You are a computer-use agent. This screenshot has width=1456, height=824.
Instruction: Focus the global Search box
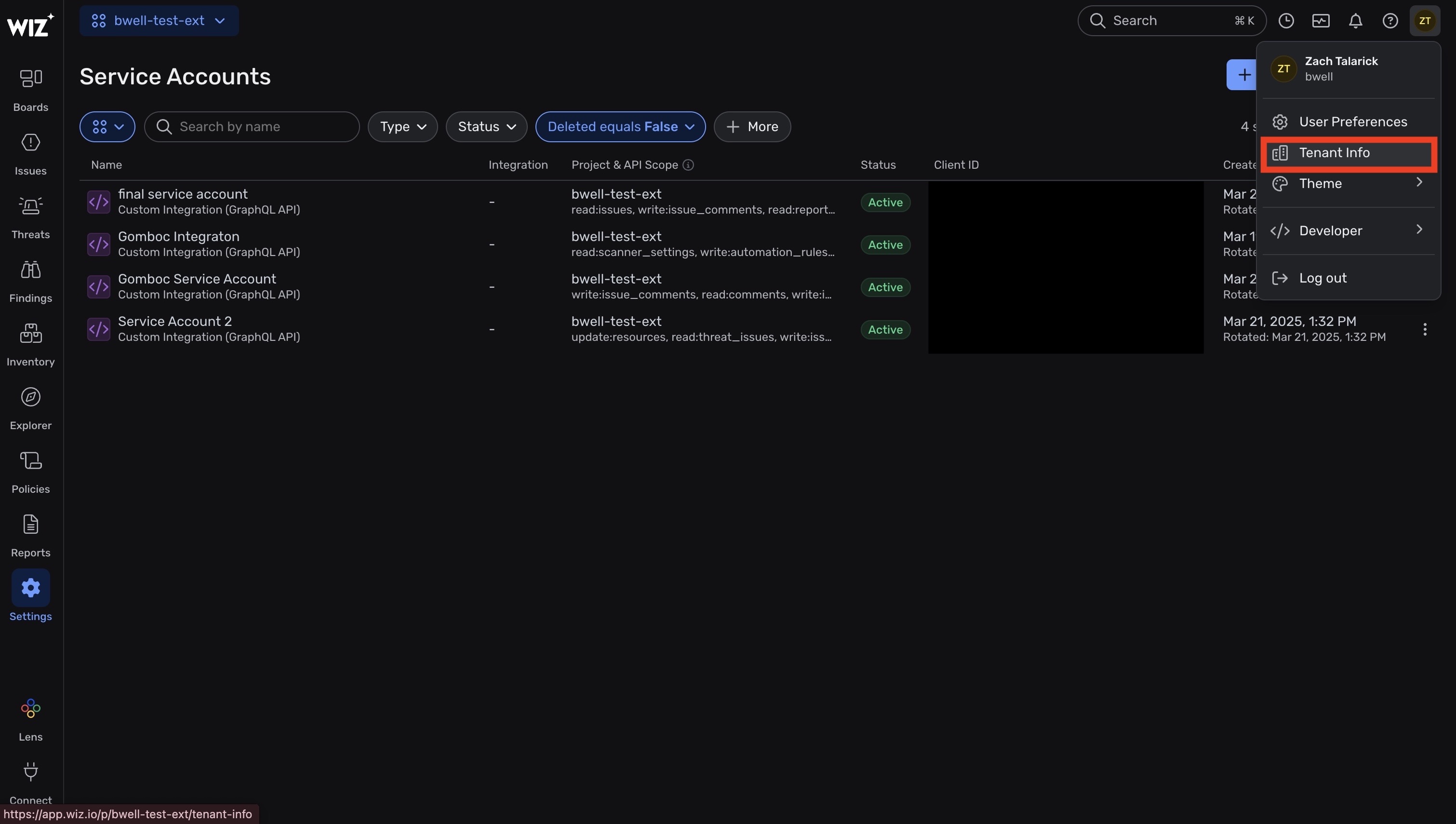1172,21
